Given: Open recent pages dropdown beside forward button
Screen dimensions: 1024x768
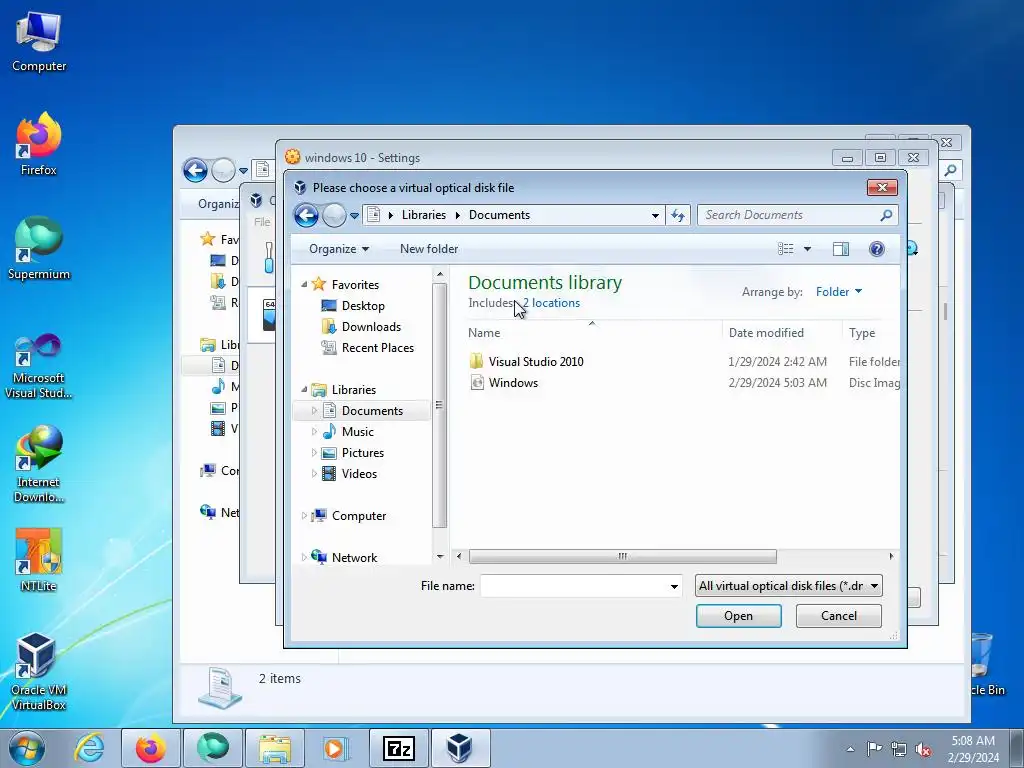Looking at the screenshot, I should tap(355, 216).
